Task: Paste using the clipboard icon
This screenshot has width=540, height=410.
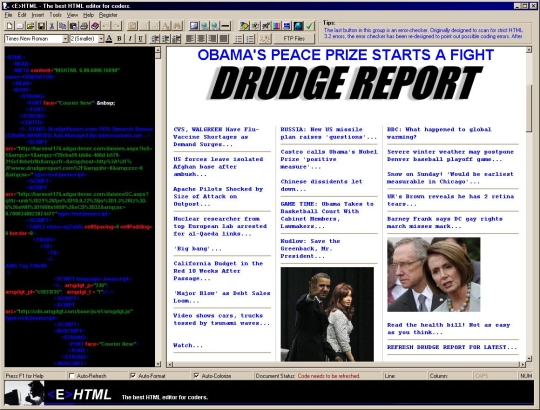Action: click(x=73, y=26)
